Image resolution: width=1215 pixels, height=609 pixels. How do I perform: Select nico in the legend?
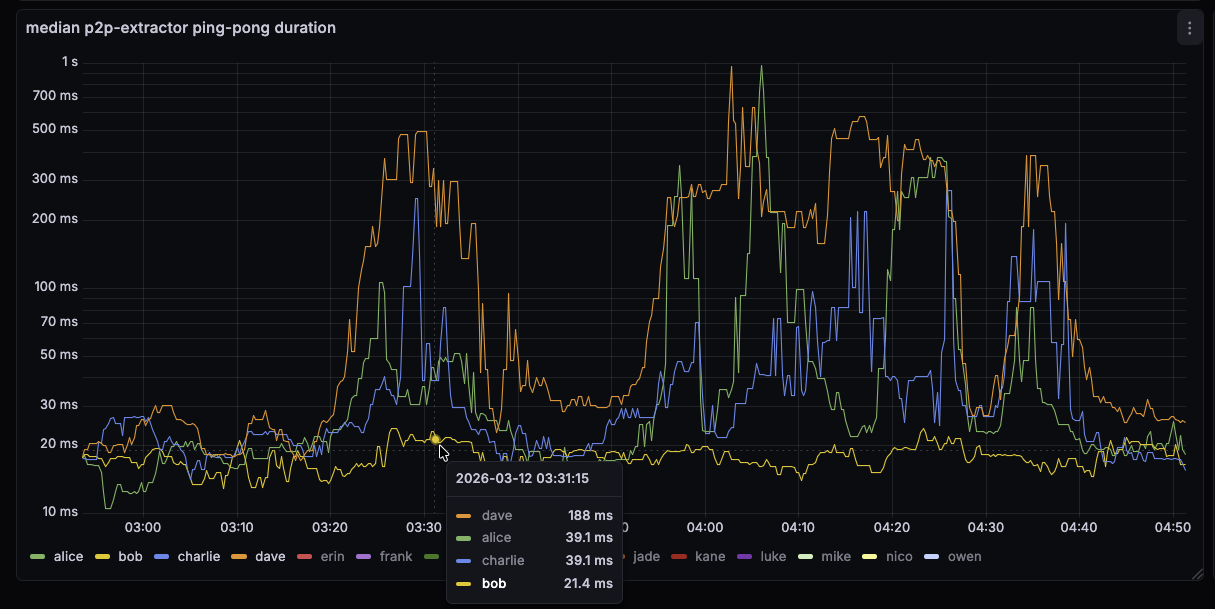pos(899,556)
